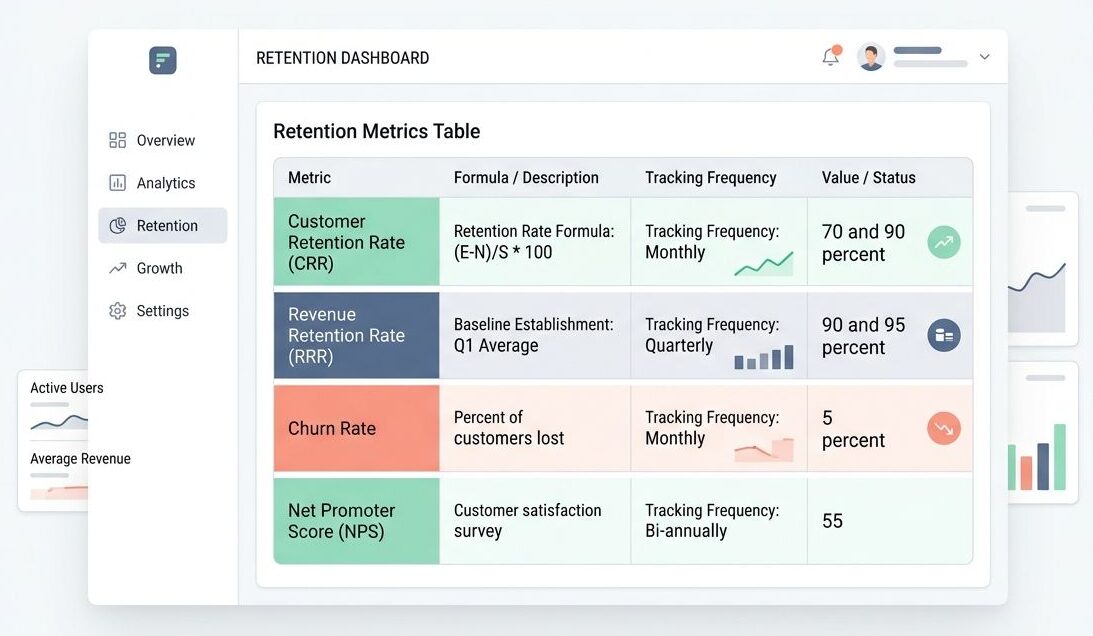Viewport: 1093px width, 636px height.
Task: Click the Retention Metrics Table heading
Action: [377, 131]
